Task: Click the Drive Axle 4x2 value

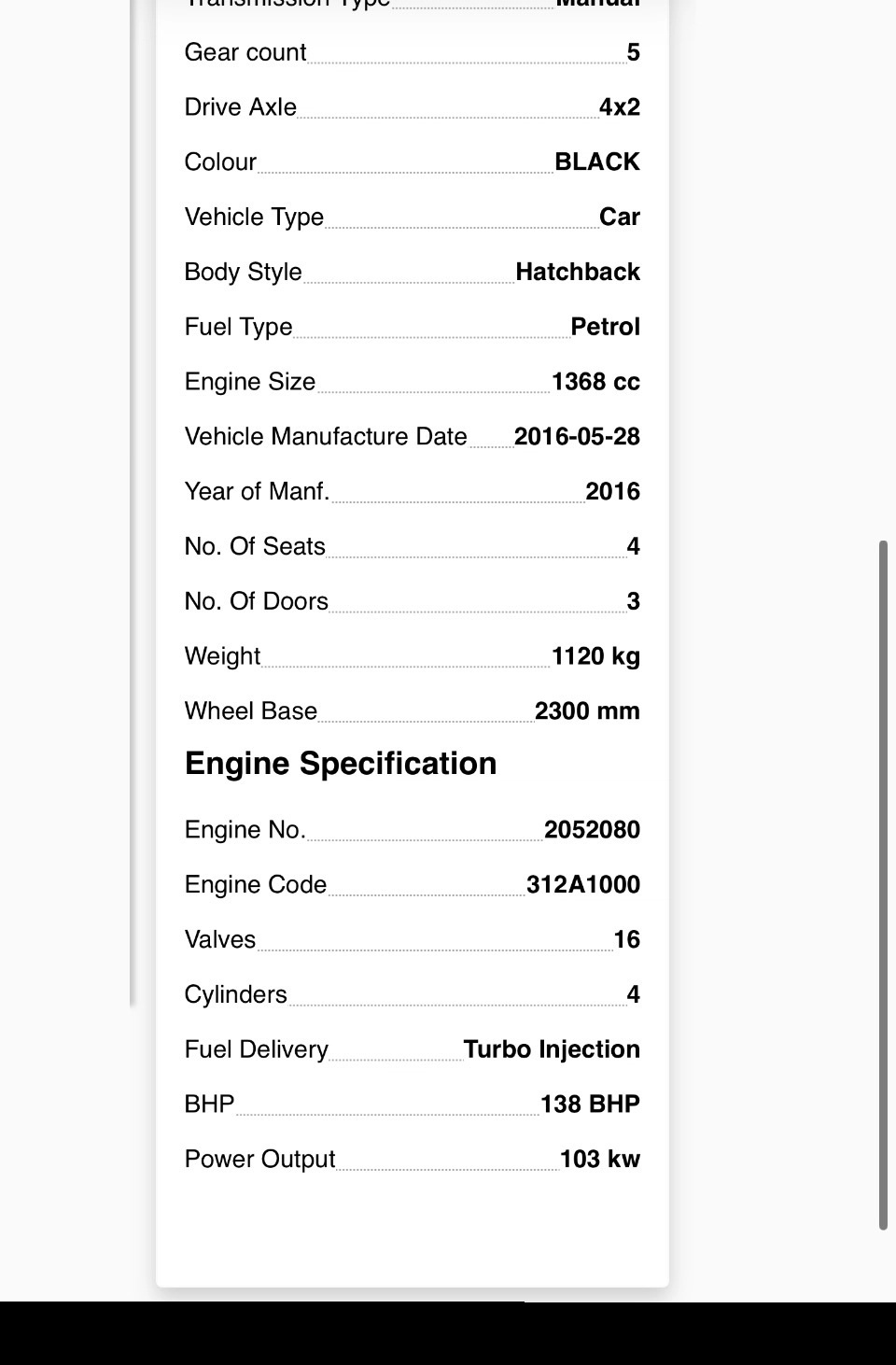Action: pos(620,107)
